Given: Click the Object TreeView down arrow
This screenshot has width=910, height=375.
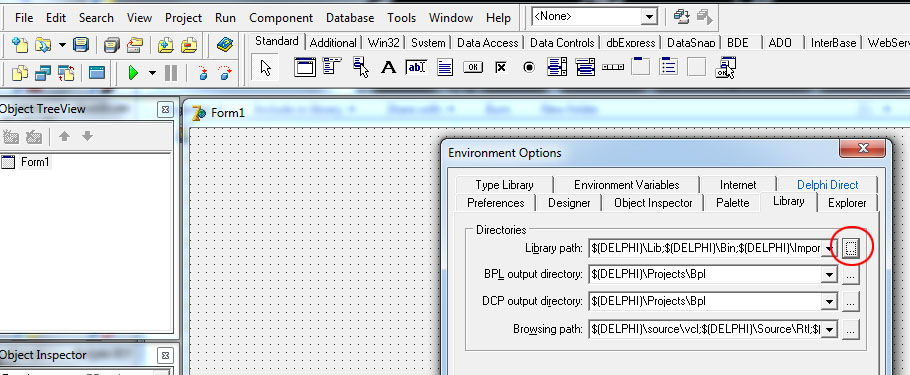Looking at the screenshot, I should [x=87, y=136].
